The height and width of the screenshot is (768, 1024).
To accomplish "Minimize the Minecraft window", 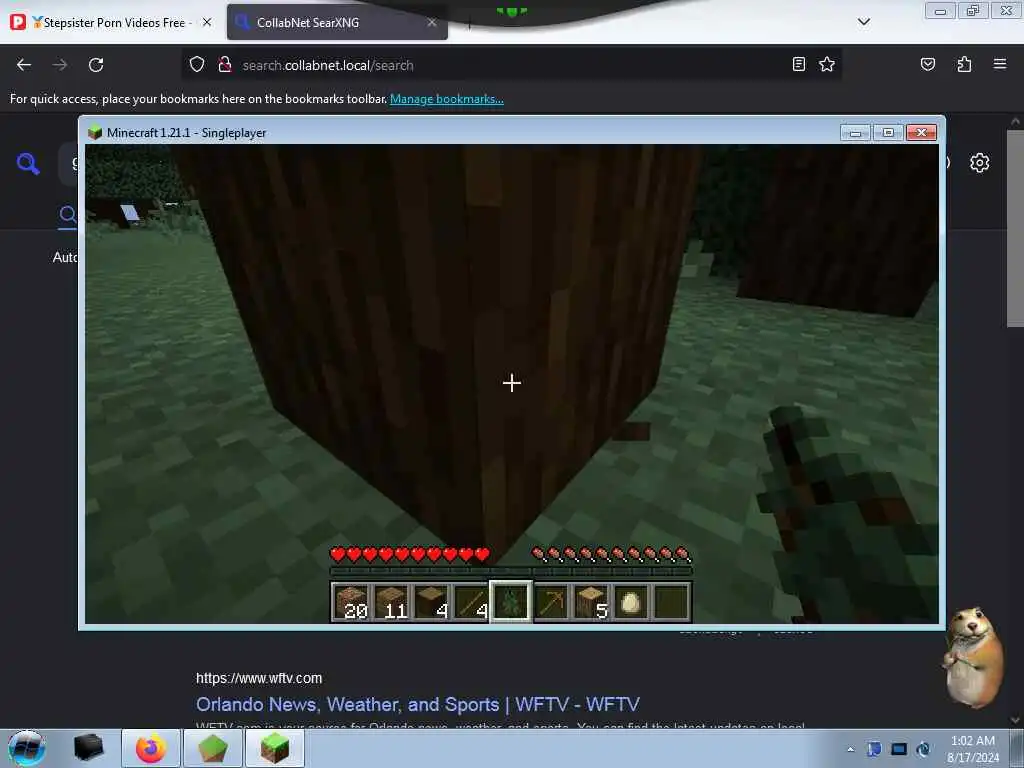I will pos(856,133).
